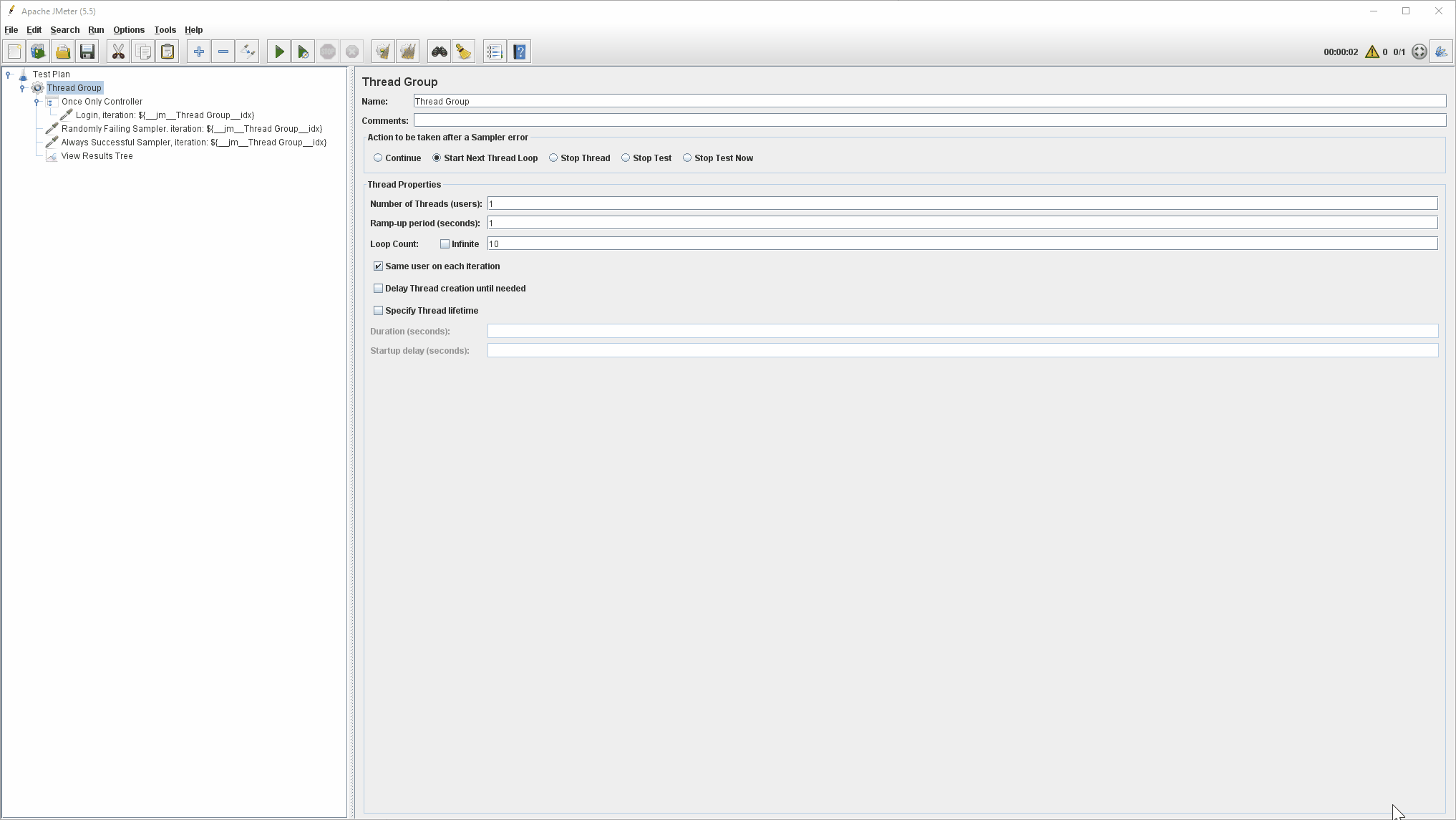Click the 'View Results Tree' tree item

click(97, 155)
